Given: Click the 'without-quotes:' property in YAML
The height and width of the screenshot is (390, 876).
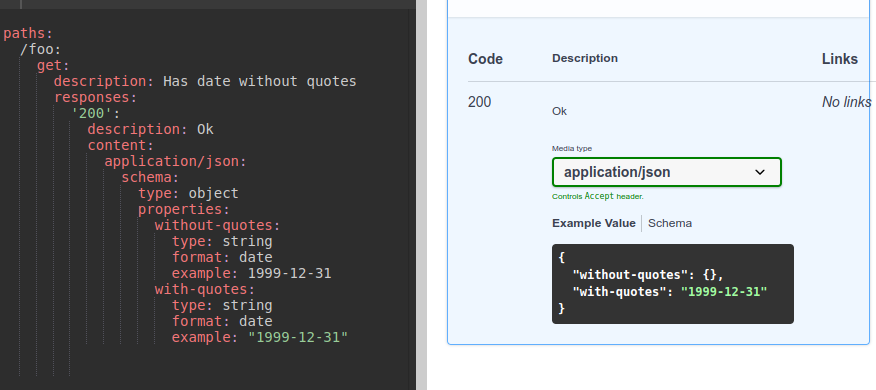Looking at the screenshot, I should click(x=217, y=226).
